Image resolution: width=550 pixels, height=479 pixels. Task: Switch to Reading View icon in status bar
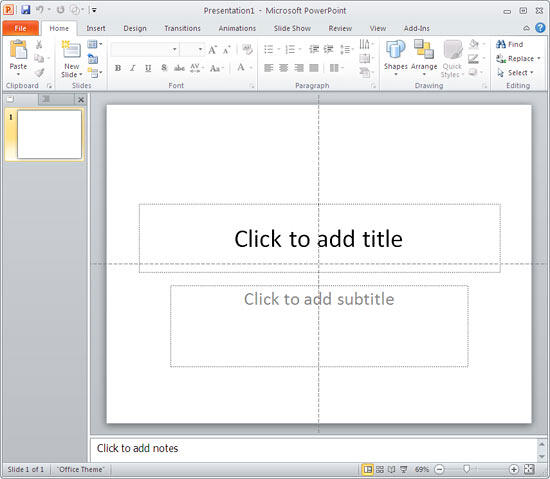click(x=391, y=469)
